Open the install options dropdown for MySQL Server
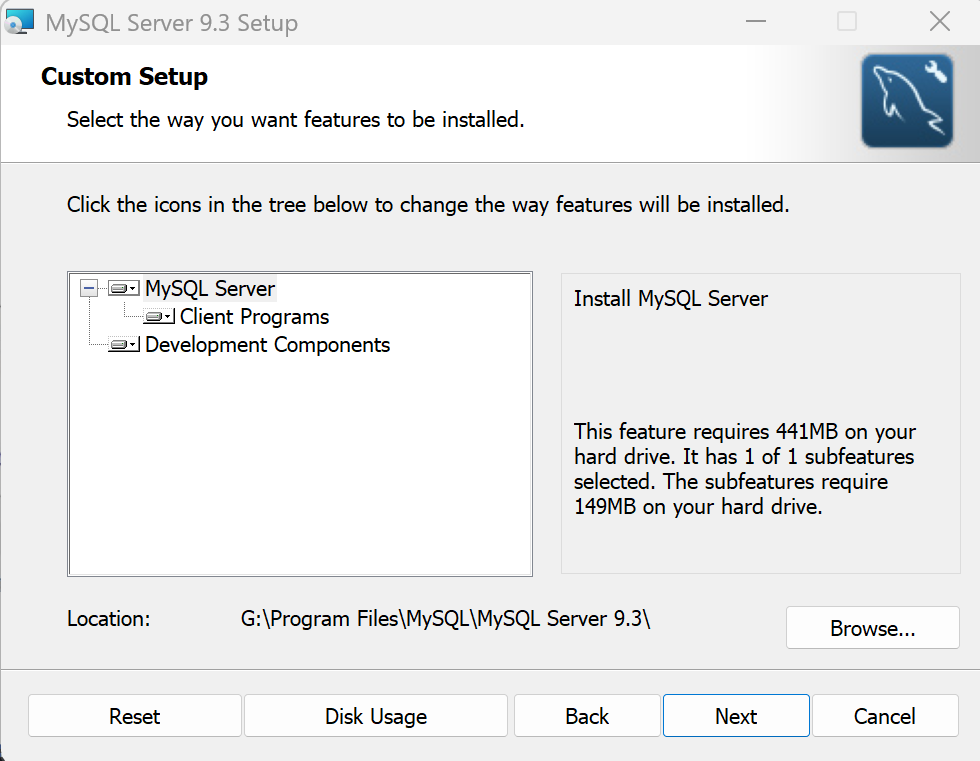This screenshot has height=761, width=980. tap(131, 288)
